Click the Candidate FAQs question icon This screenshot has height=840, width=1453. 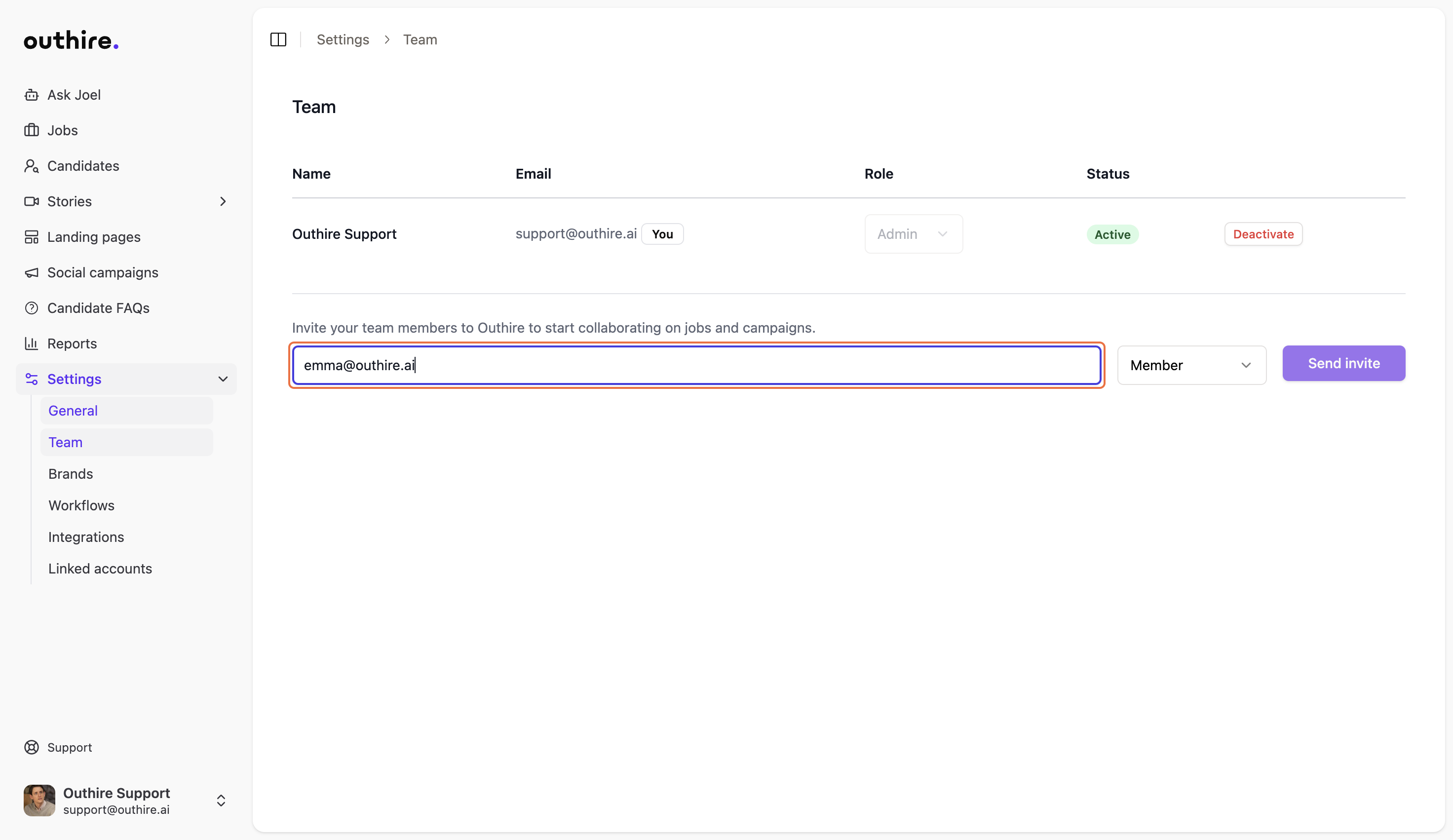pyautogui.click(x=31, y=308)
